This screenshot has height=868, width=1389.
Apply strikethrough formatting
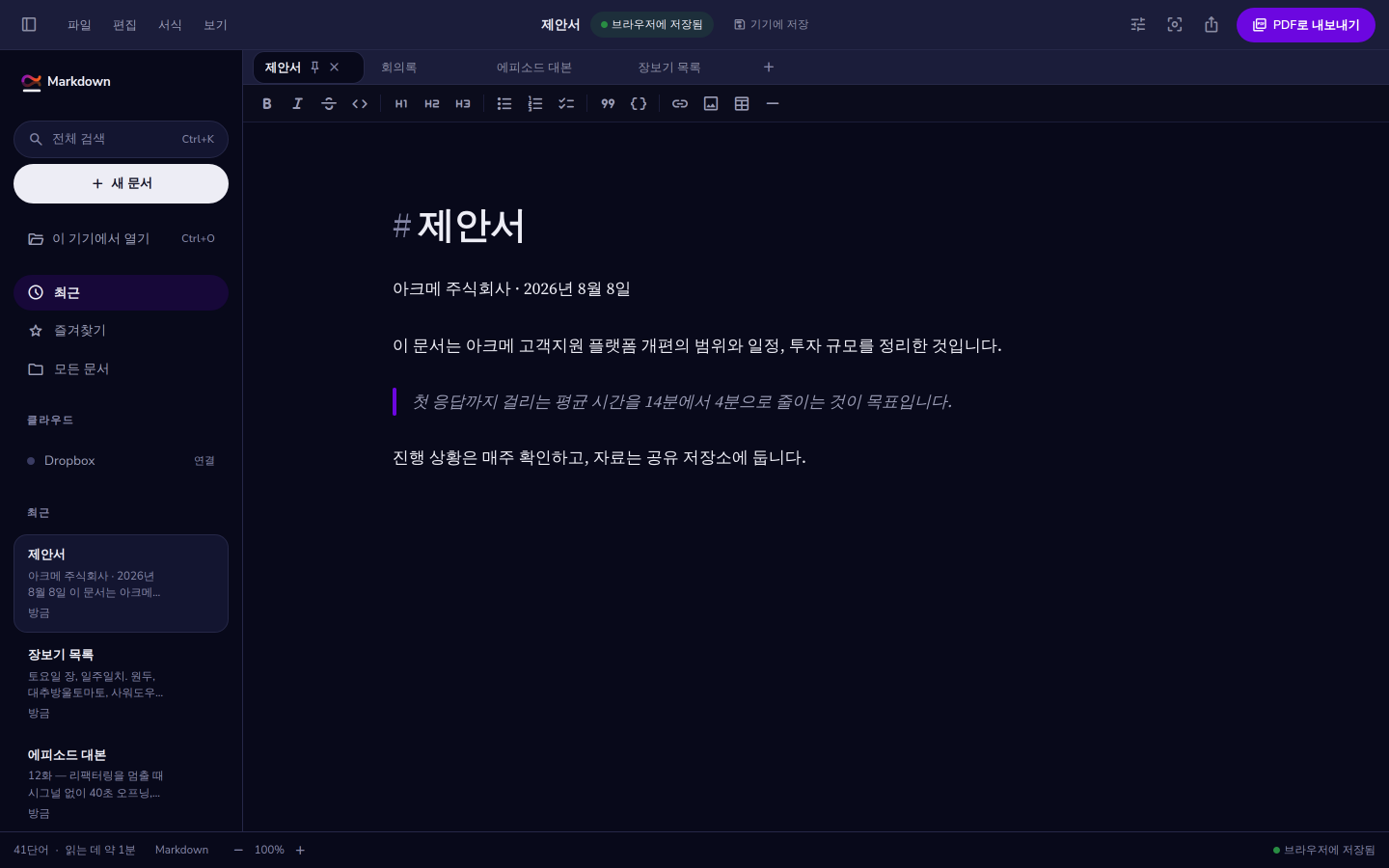(329, 103)
